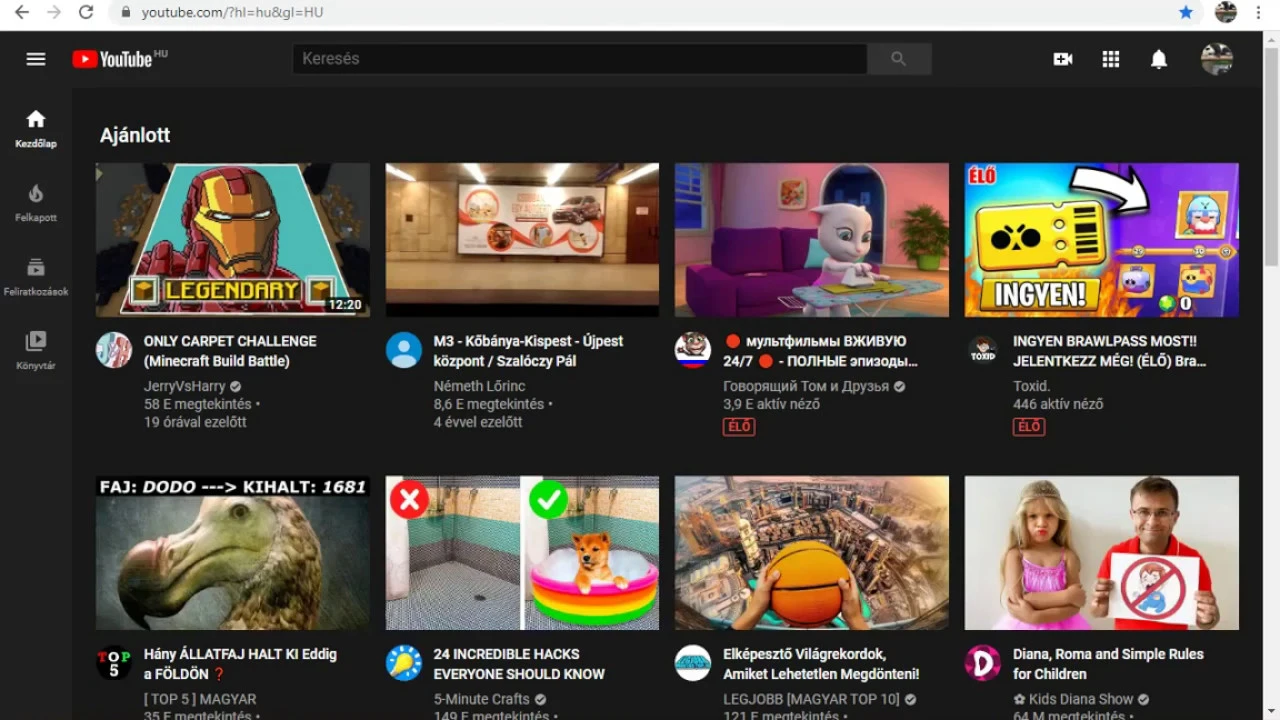Click 5-Minute Crafts lightbulb avatar
The height and width of the screenshot is (720, 1280).
pos(404,663)
